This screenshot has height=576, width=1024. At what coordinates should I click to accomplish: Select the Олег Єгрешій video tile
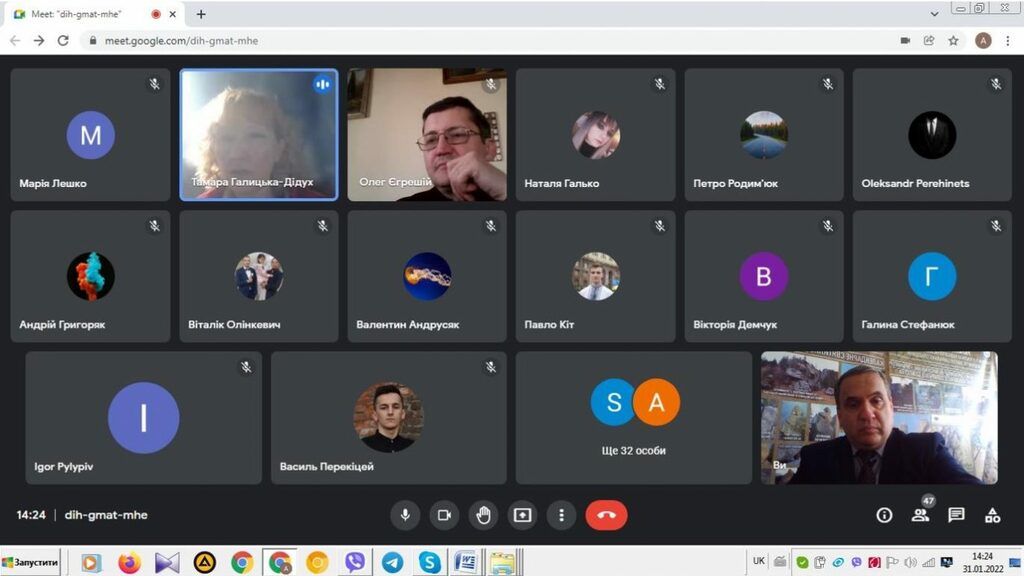pos(427,134)
